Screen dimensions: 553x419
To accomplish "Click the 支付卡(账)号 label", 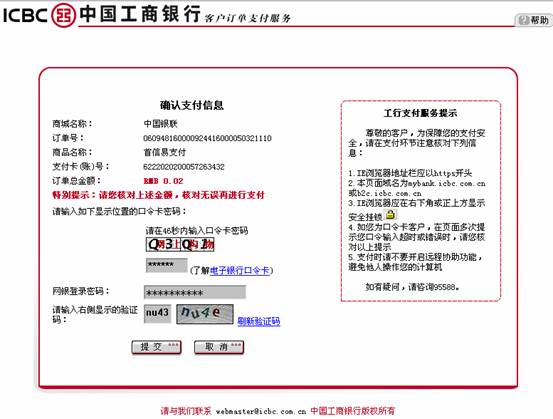I will 81,166.
